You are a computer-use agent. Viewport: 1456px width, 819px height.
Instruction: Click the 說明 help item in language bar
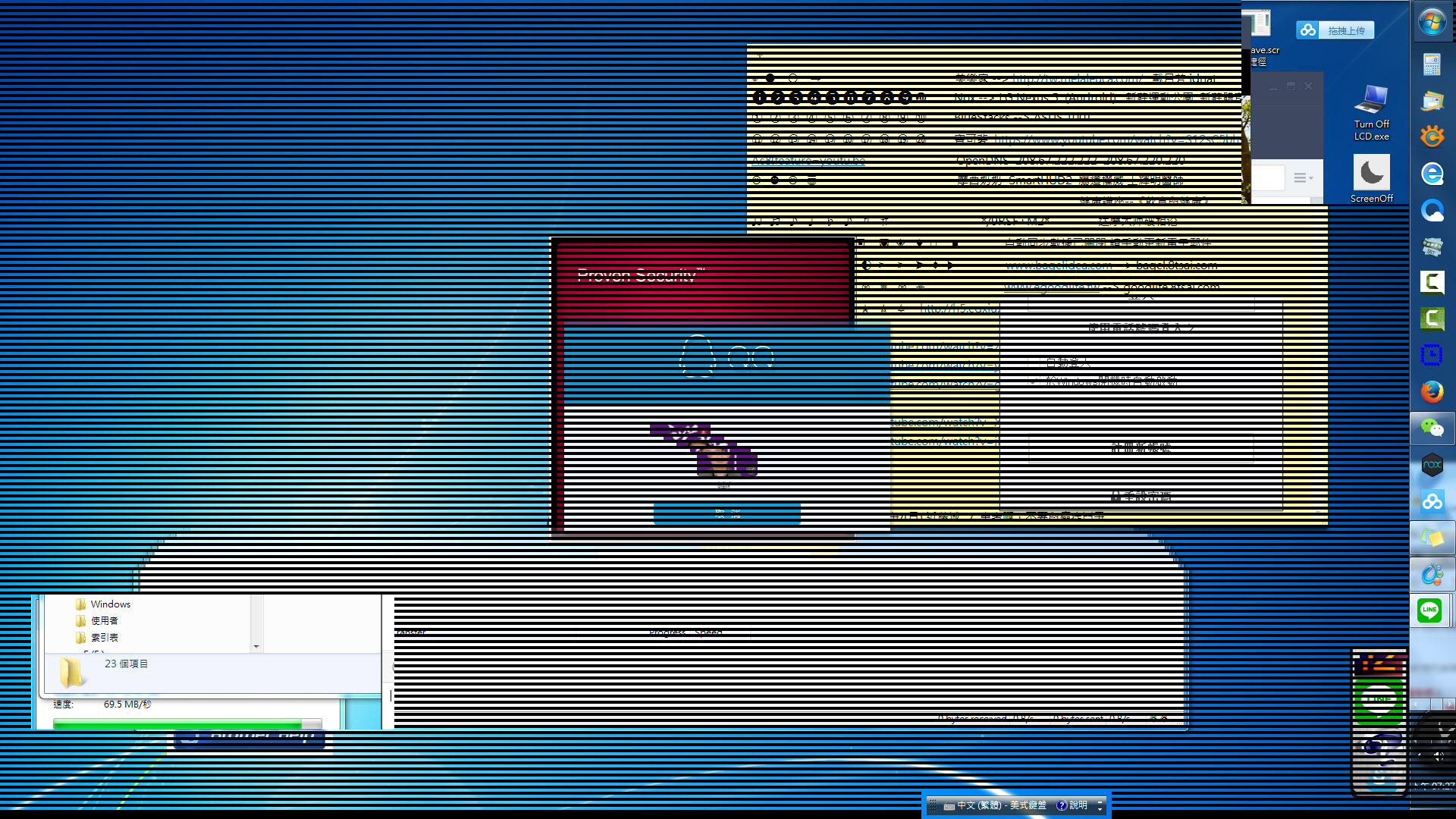point(1072,805)
